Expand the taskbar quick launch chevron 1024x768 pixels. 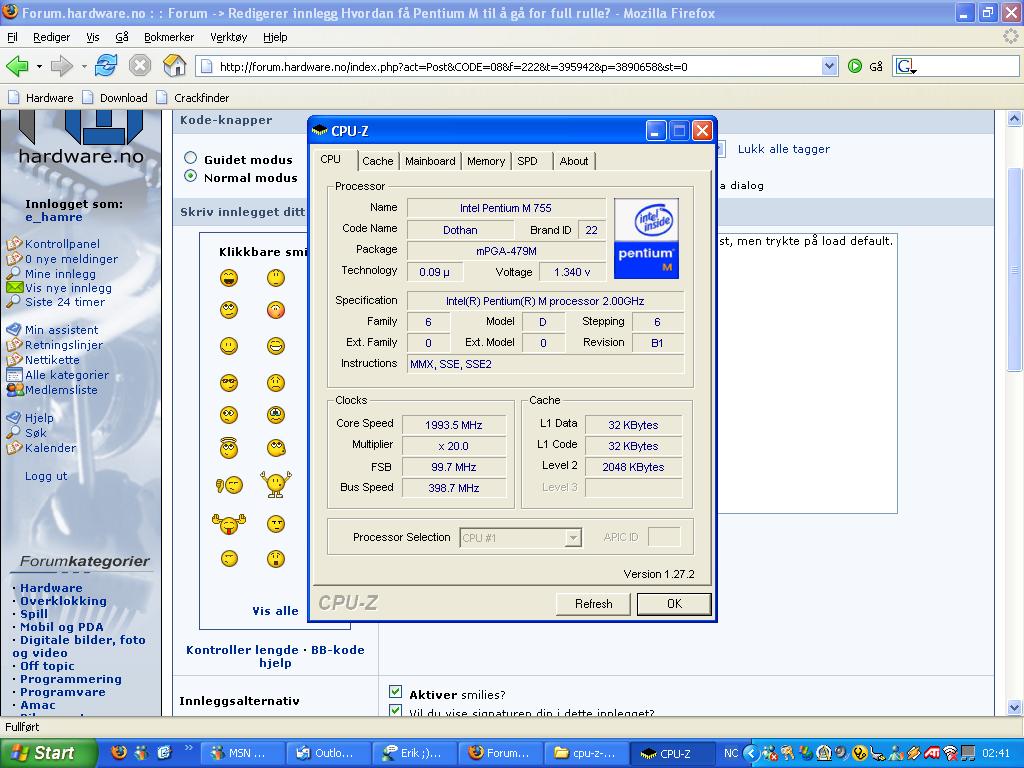pyautogui.click(x=189, y=748)
